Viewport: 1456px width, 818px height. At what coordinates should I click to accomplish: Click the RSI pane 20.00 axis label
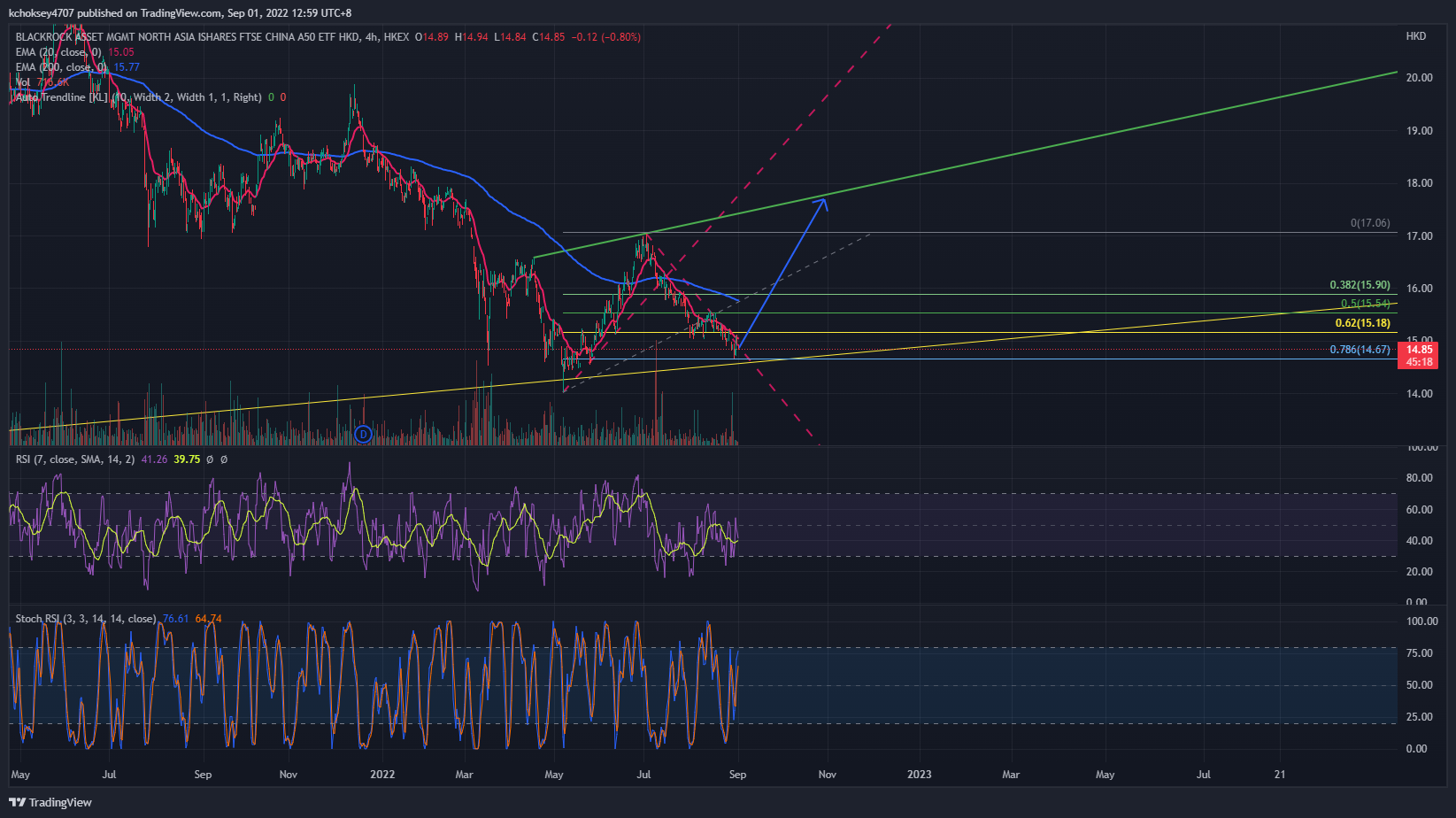[x=1420, y=572]
